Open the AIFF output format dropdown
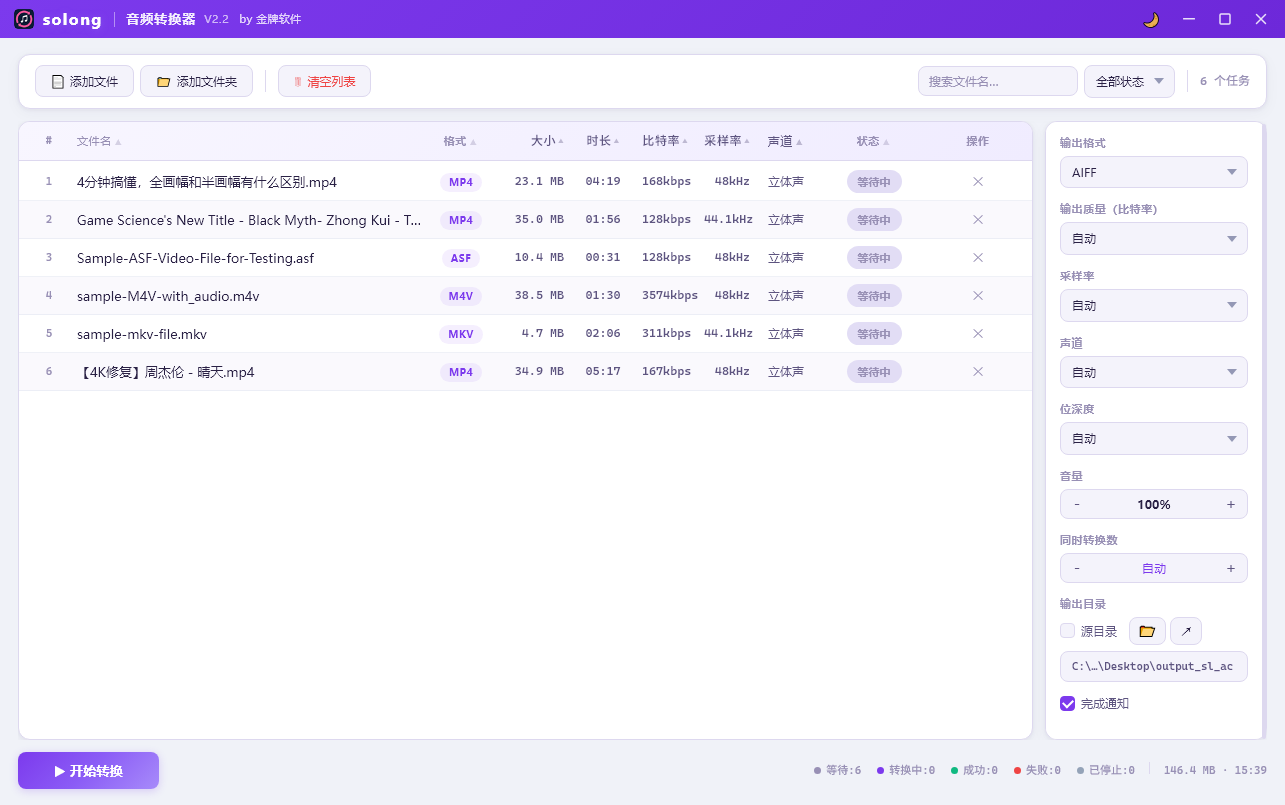This screenshot has height=805, width=1285. pyautogui.click(x=1153, y=172)
